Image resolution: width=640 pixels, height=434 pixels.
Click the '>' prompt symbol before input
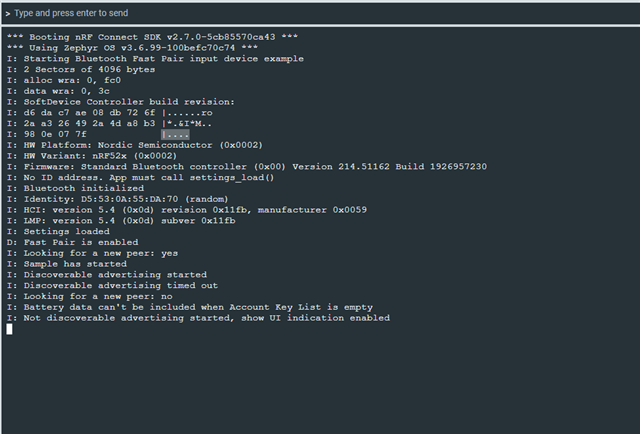pyautogui.click(x=8, y=13)
